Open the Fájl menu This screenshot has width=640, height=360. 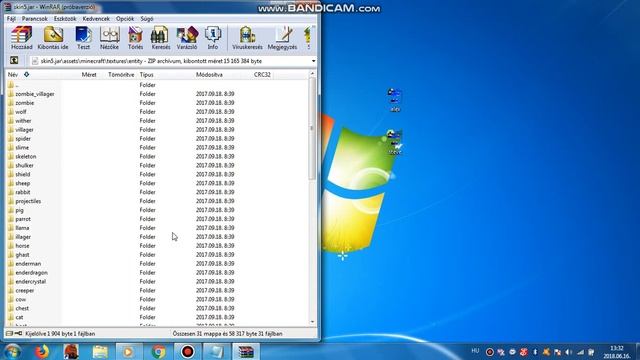11,19
